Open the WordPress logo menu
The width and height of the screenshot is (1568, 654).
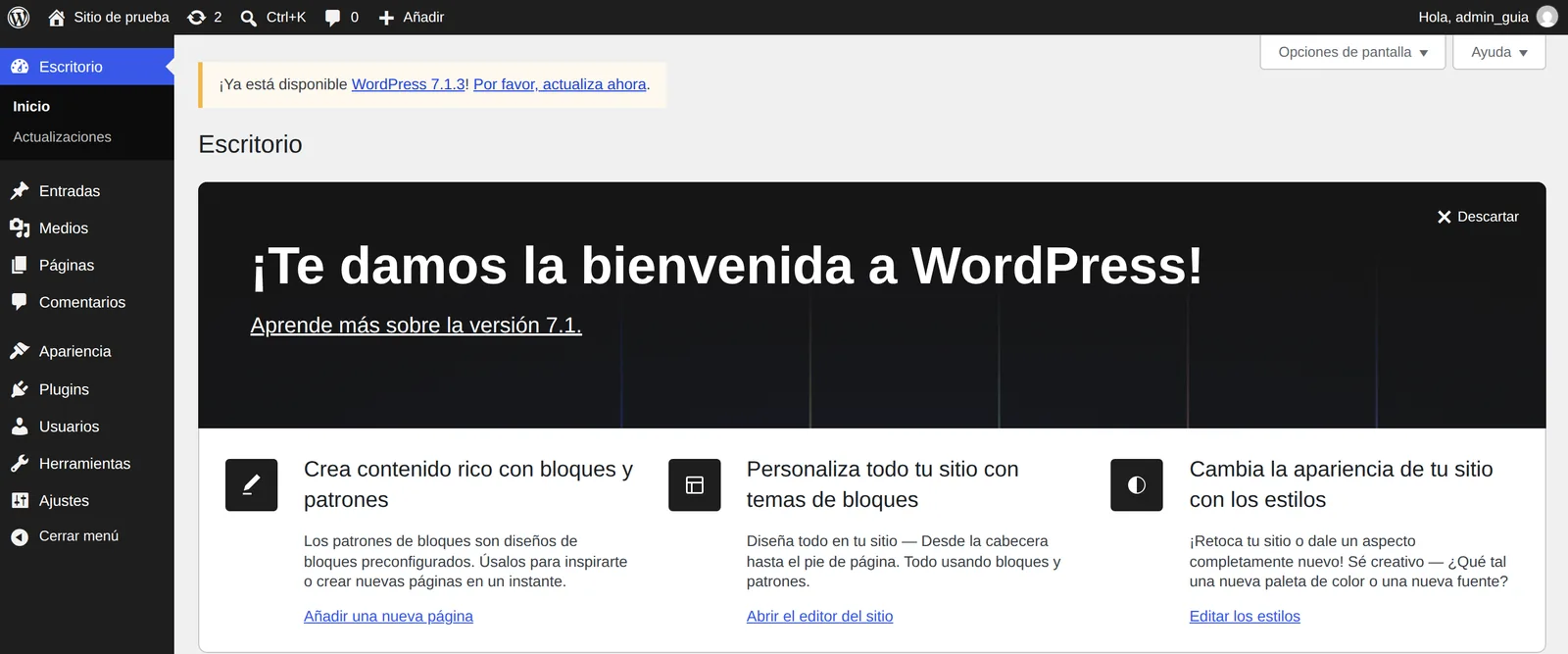pyautogui.click(x=19, y=17)
